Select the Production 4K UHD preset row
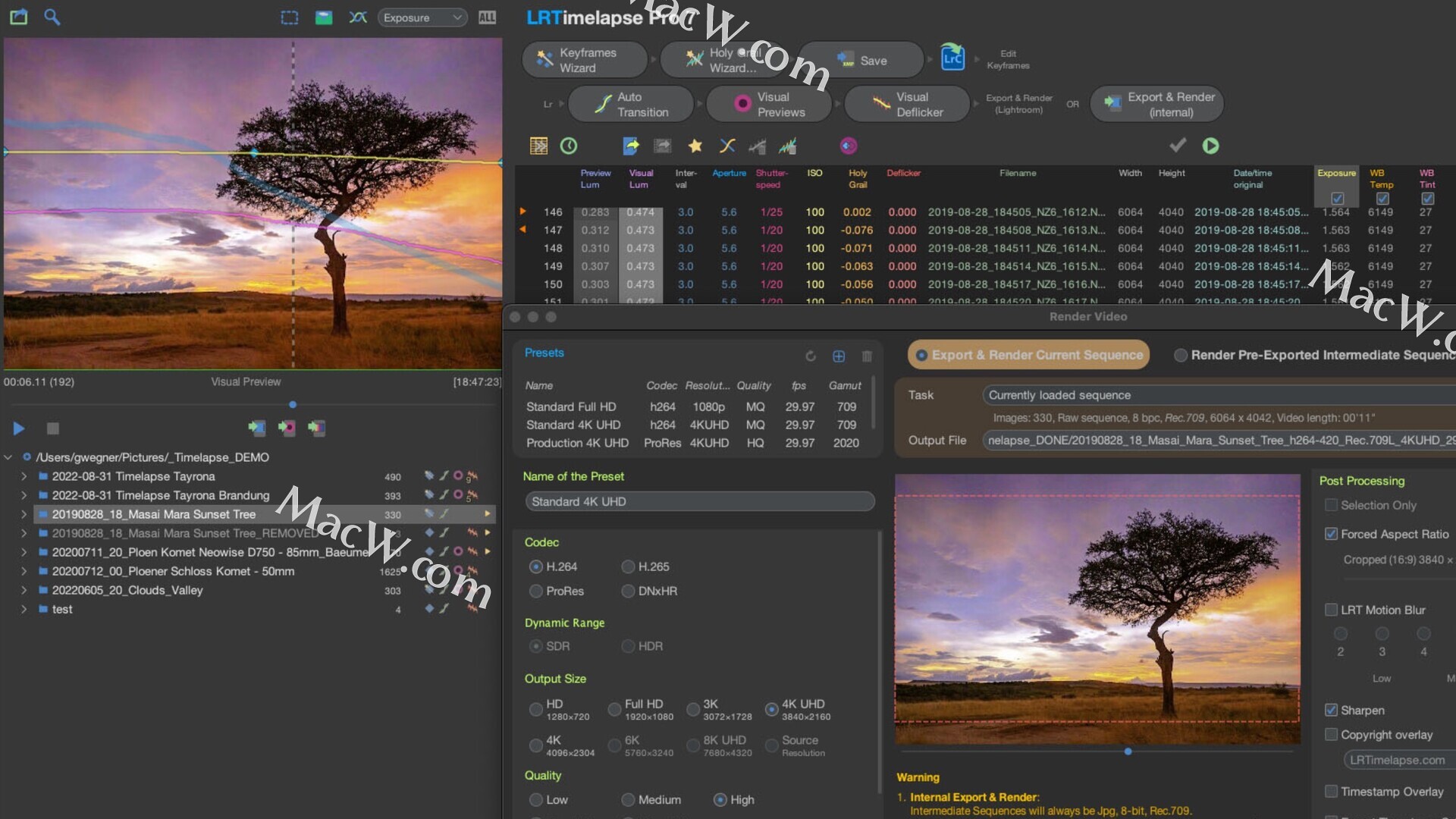Image resolution: width=1456 pixels, height=819 pixels. 692,443
